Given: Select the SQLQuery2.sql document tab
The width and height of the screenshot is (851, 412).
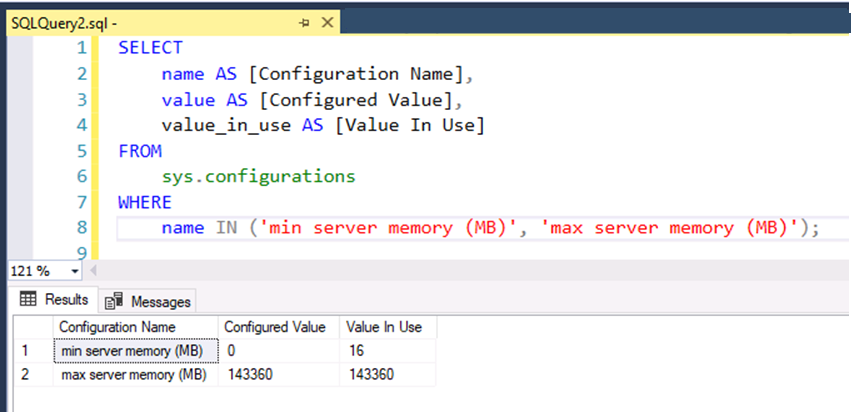Looking at the screenshot, I should 173,23.
